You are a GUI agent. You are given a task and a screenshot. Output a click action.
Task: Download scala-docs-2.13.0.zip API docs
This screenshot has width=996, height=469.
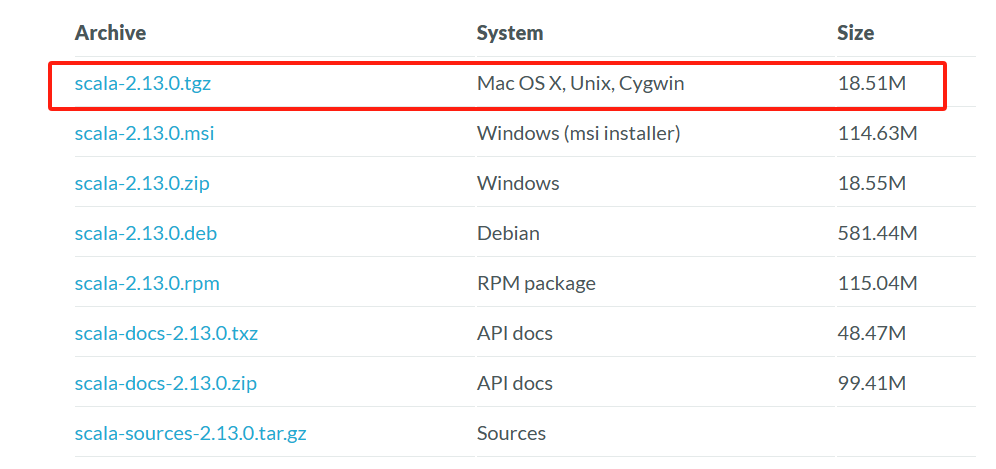[165, 383]
